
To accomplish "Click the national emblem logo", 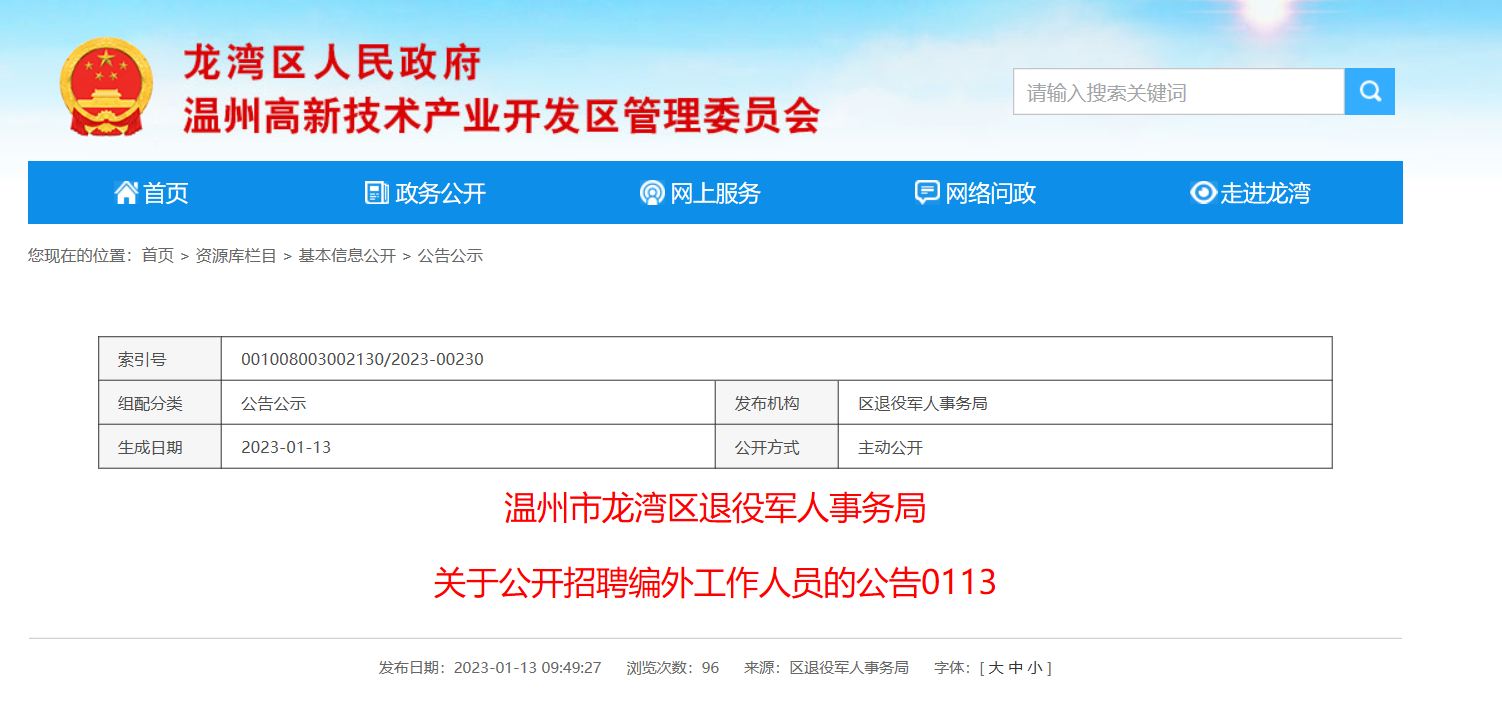I will [x=106, y=87].
